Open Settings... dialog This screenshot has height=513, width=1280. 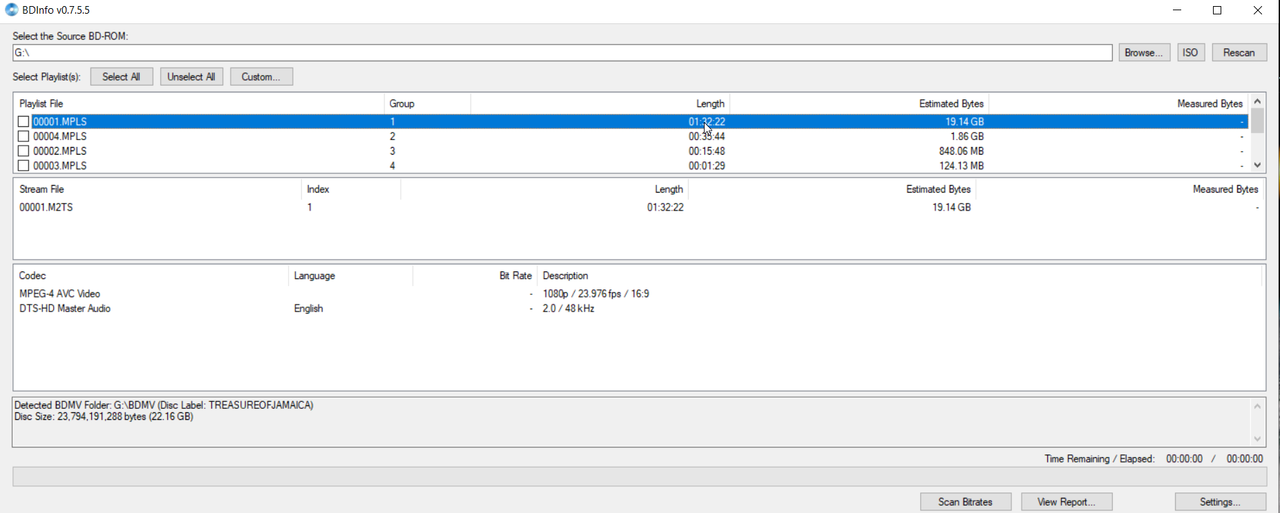pos(1220,502)
